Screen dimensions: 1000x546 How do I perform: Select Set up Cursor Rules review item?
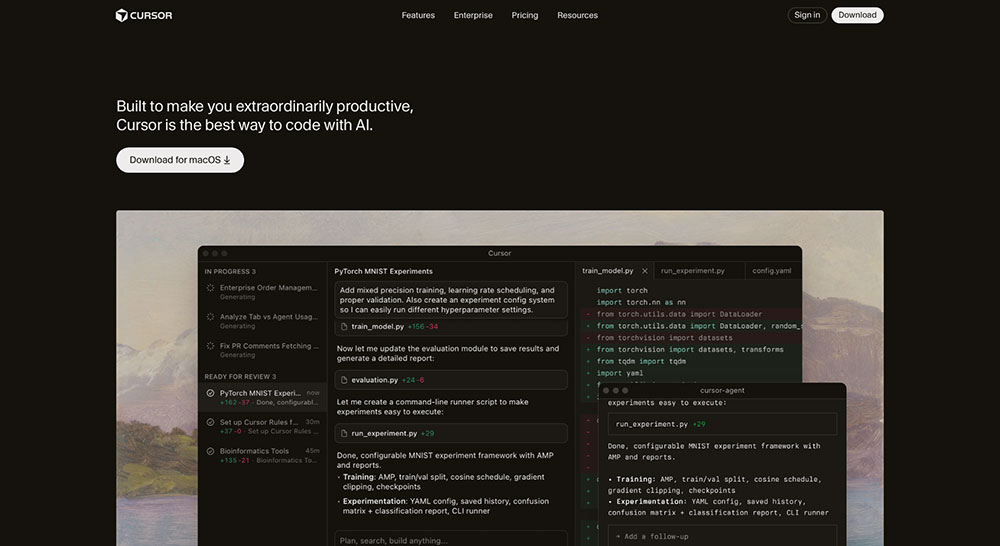coord(263,426)
